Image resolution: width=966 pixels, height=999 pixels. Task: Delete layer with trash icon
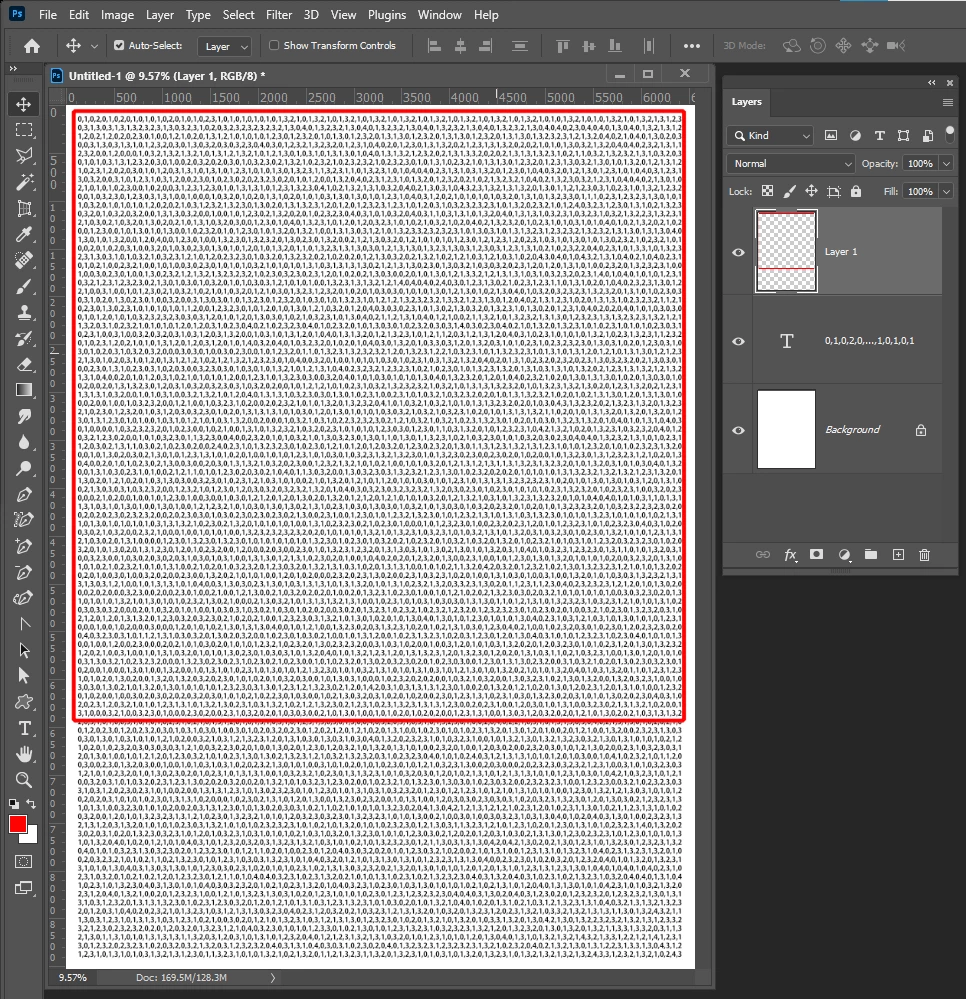(x=925, y=555)
